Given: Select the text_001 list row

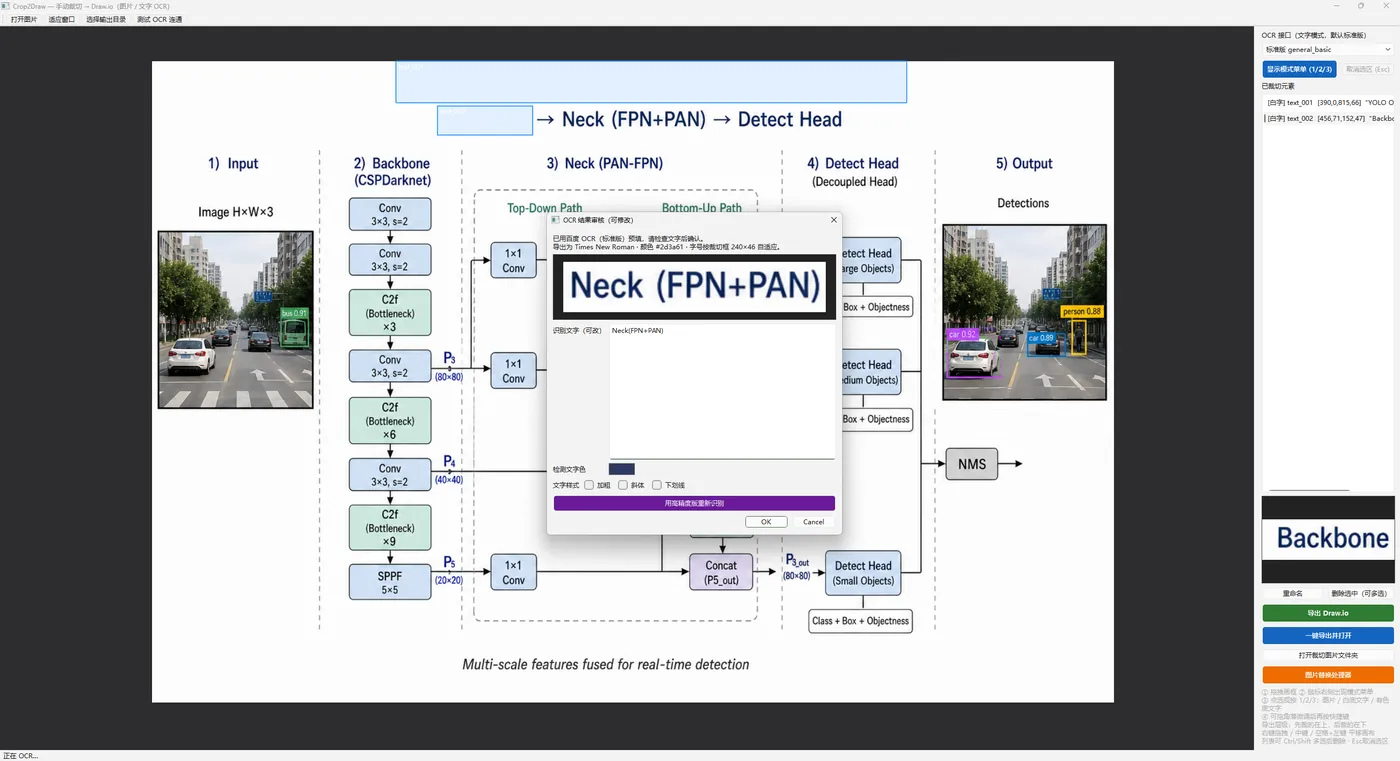Looking at the screenshot, I should (1328, 102).
